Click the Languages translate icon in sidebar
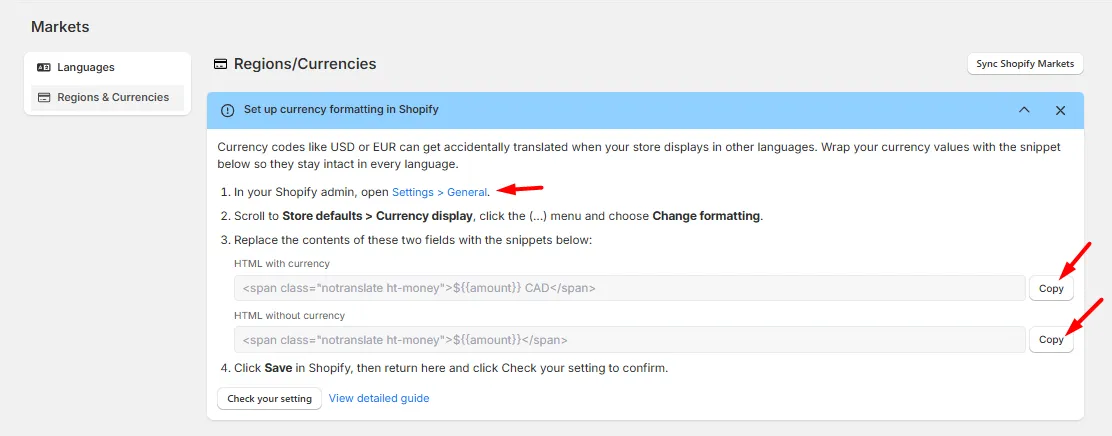Image resolution: width=1112 pixels, height=436 pixels. [43, 67]
